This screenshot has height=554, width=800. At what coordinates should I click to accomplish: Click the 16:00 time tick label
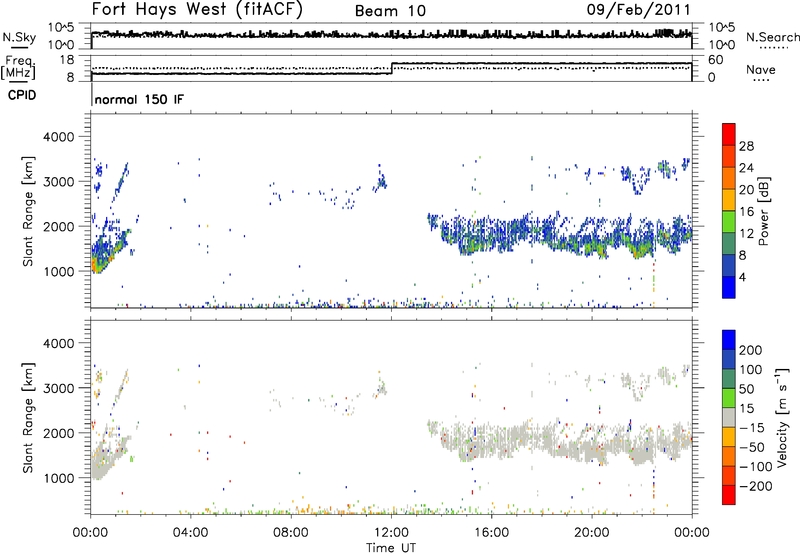point(491,533)
